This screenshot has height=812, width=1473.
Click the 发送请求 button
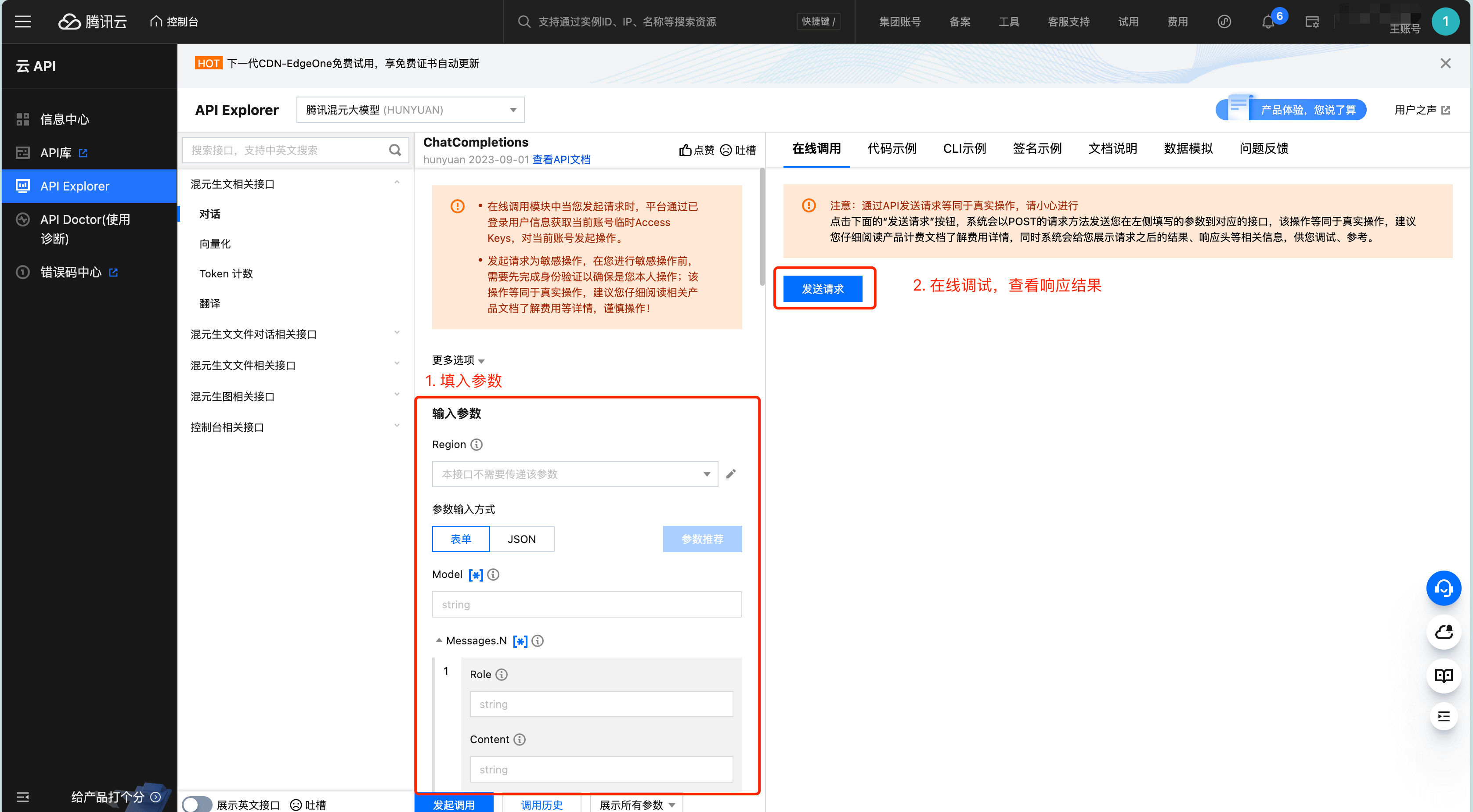(x=823, y=288)
